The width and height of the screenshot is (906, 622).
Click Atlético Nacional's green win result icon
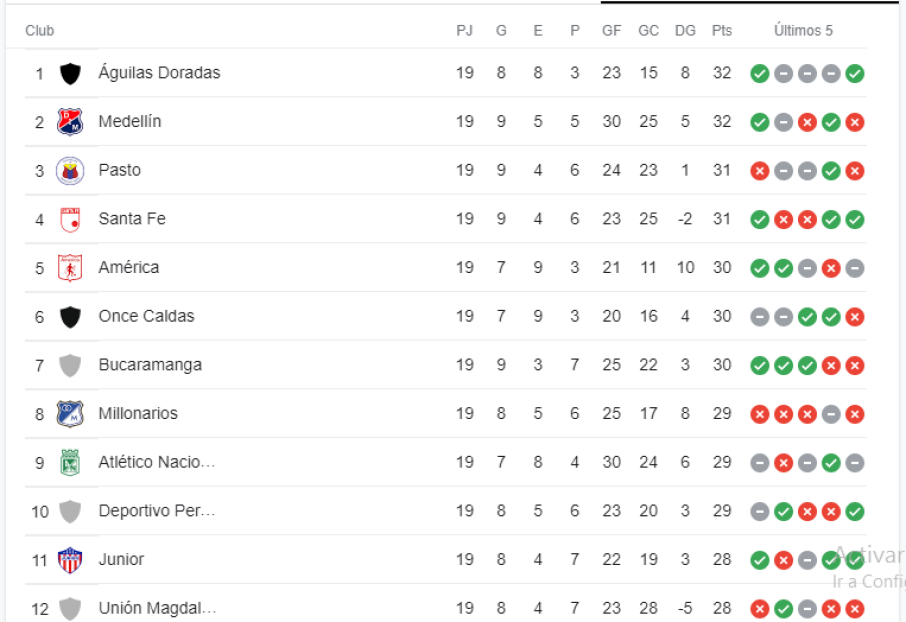click(x=831, y=463)
